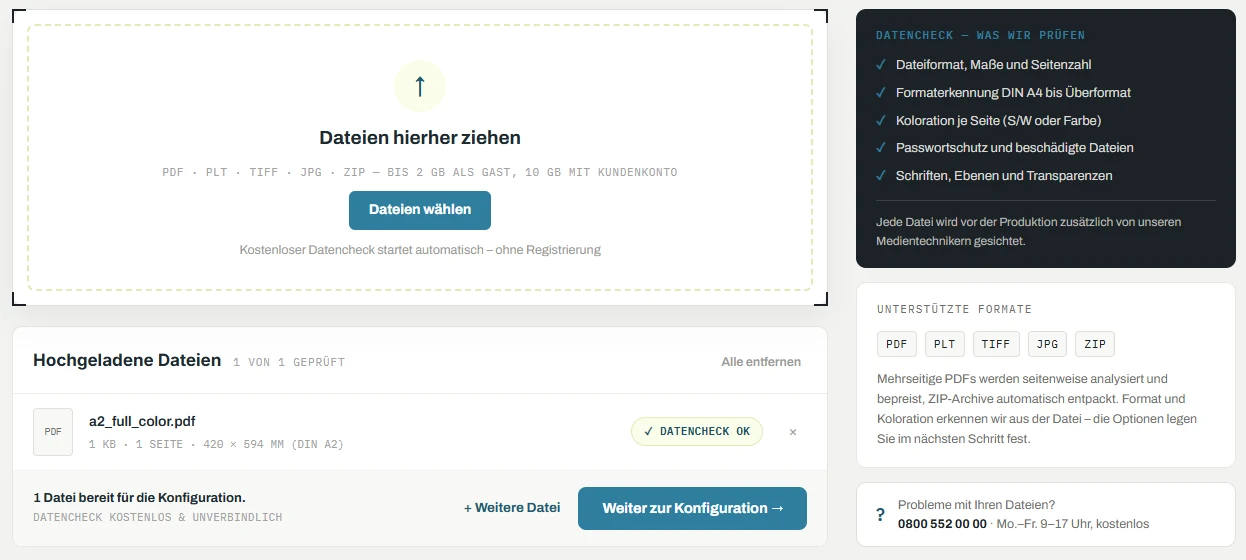Click the checkmark beside Koloration je Seite
This screenshot has width=1246, height=560.
point(881,120)
